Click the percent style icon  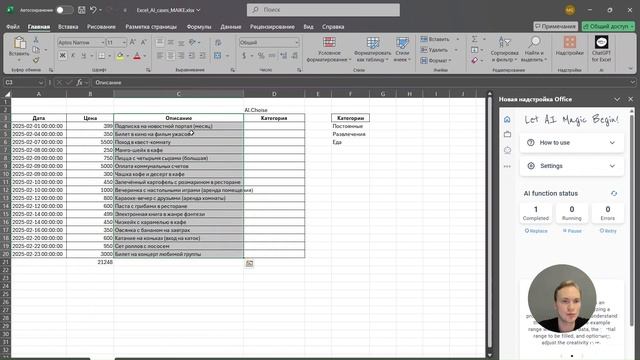(x=261, y=56)
